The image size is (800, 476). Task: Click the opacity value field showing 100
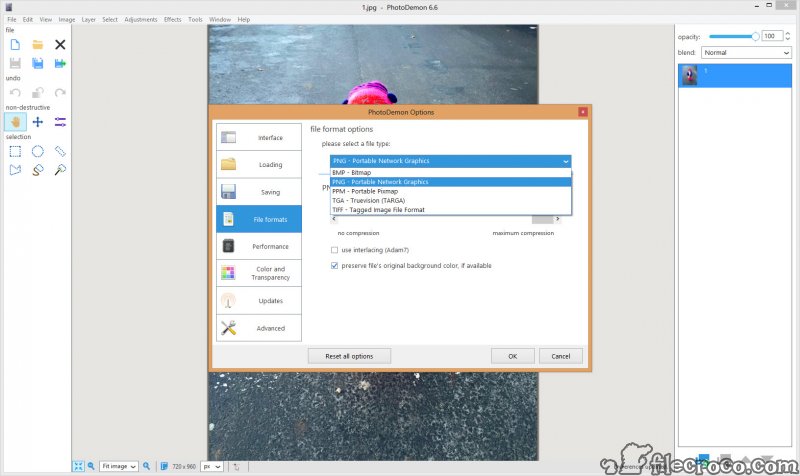(771, 36)
